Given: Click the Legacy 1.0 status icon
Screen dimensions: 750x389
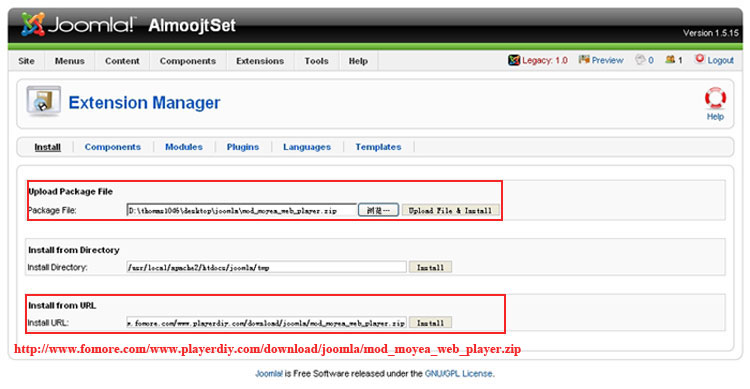Looking at the screenshot, I should [x=514, y=60].
